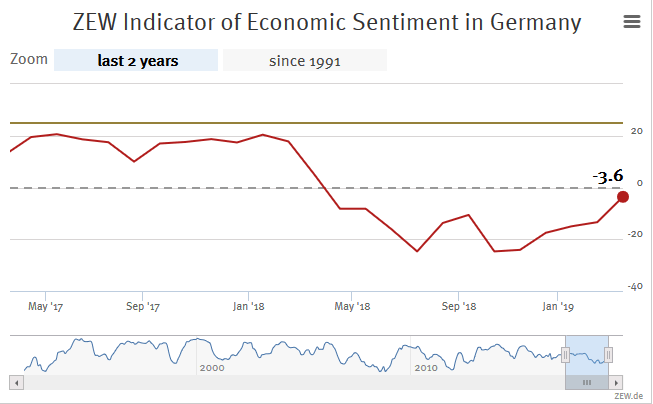Image resolution: width=653 pixels, height=404 pixels.
Task: Click the highlighted blue navigator selection
Action: pos(586,345)
